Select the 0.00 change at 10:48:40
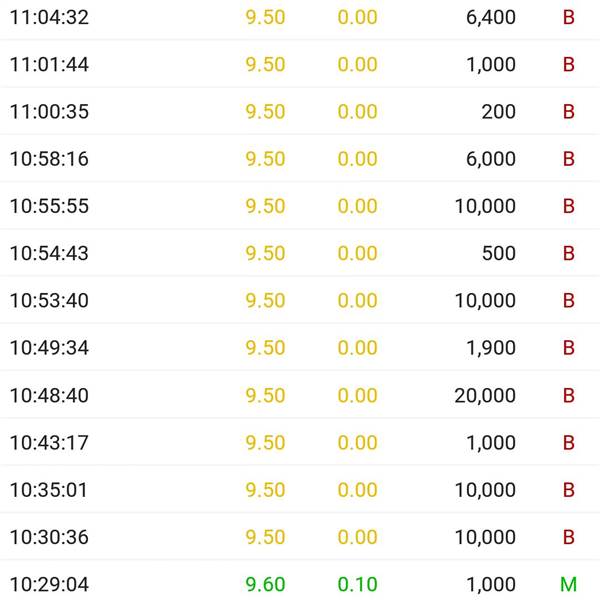Image resolution: width=600 pixels, height=600 pixels. pos(357,395)
